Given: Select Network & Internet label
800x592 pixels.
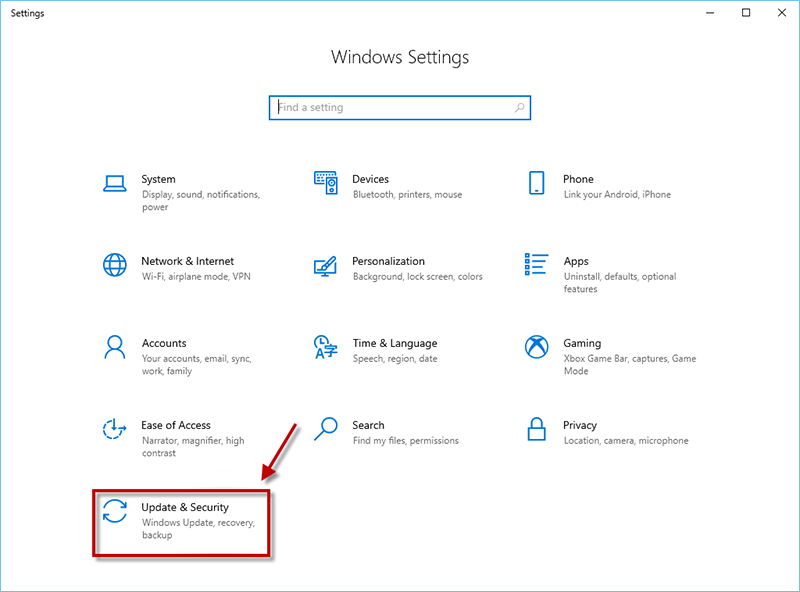Looking at the screenshot, I should 187,261.
